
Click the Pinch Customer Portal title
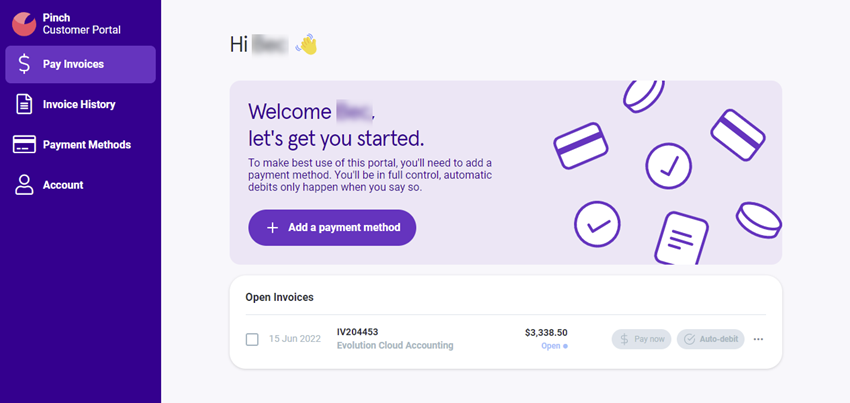(x=82, y=24)
